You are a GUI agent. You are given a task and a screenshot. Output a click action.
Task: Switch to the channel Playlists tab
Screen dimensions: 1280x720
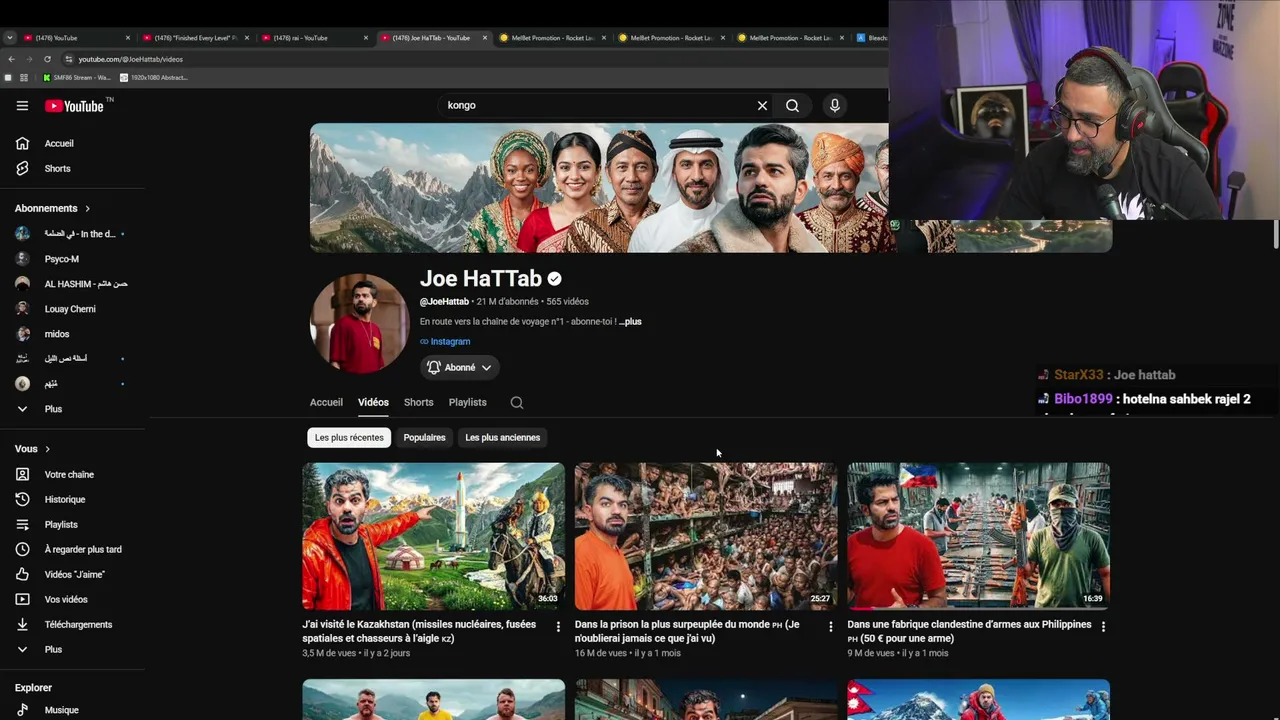[x=468, y=402]
